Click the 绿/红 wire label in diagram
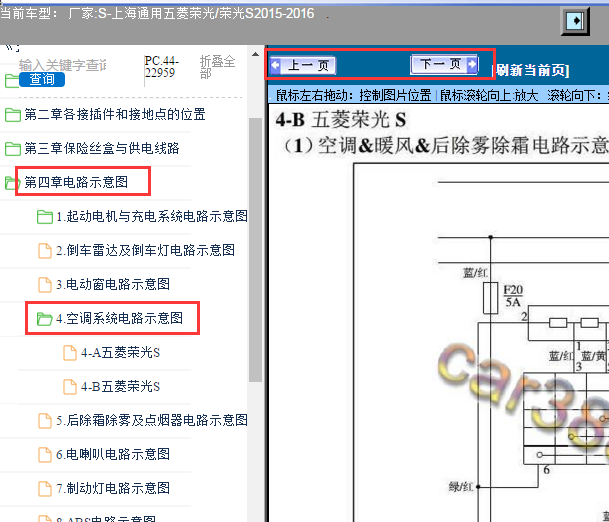The width and height of the screenshot is (609, 522). tap(461, 487)
